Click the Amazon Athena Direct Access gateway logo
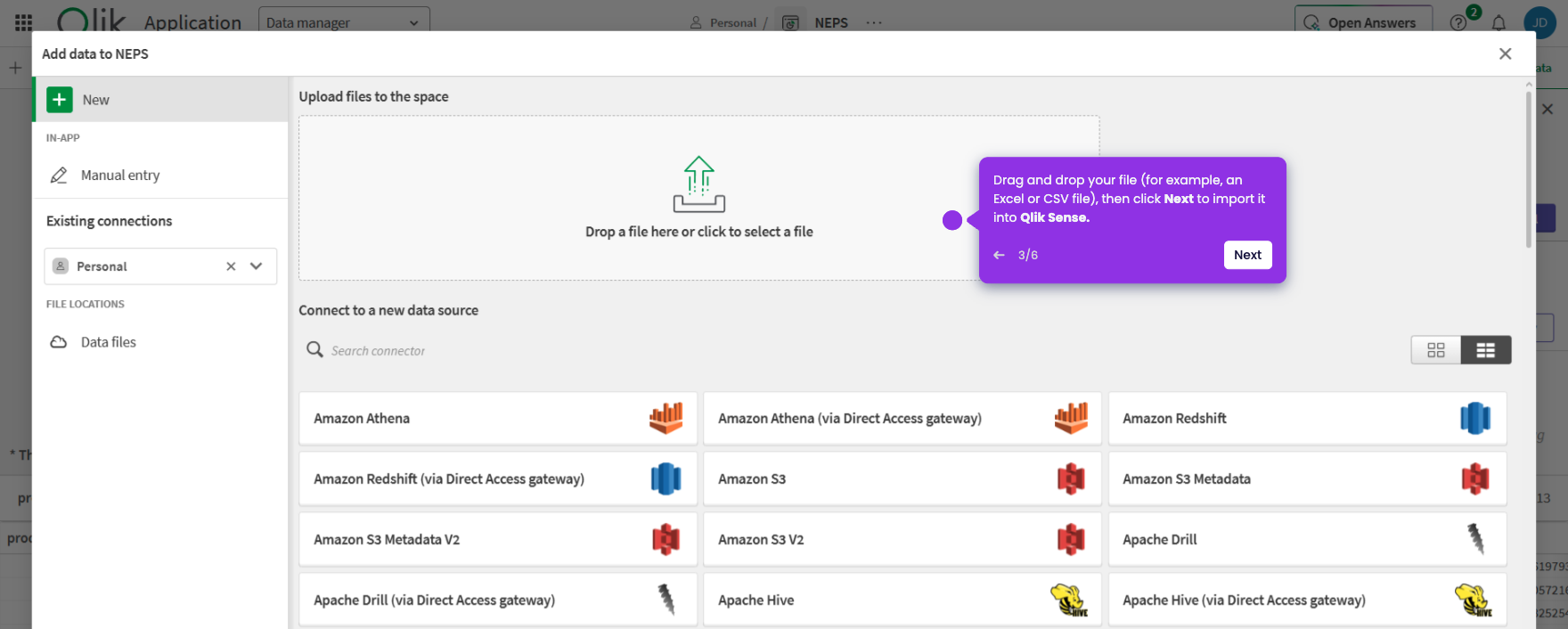Screen dimensions: 1568x629 click(x=1071, y=418)
